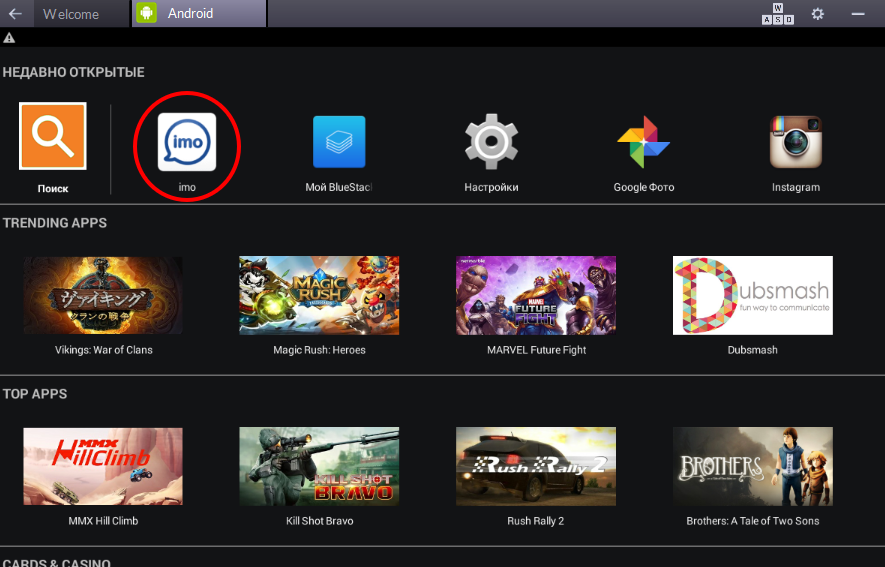Click the orange Search (Поиск) icon
885x567 pixels.
tap(53, 137)
